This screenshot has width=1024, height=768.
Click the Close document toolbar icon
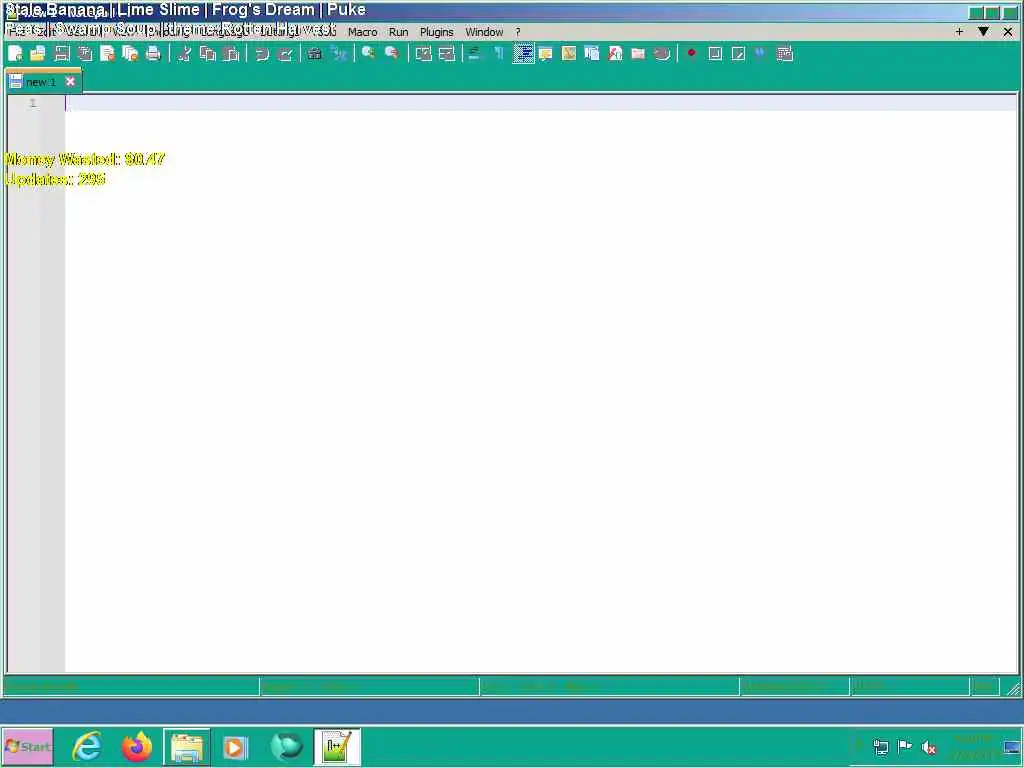click(107, 54)
